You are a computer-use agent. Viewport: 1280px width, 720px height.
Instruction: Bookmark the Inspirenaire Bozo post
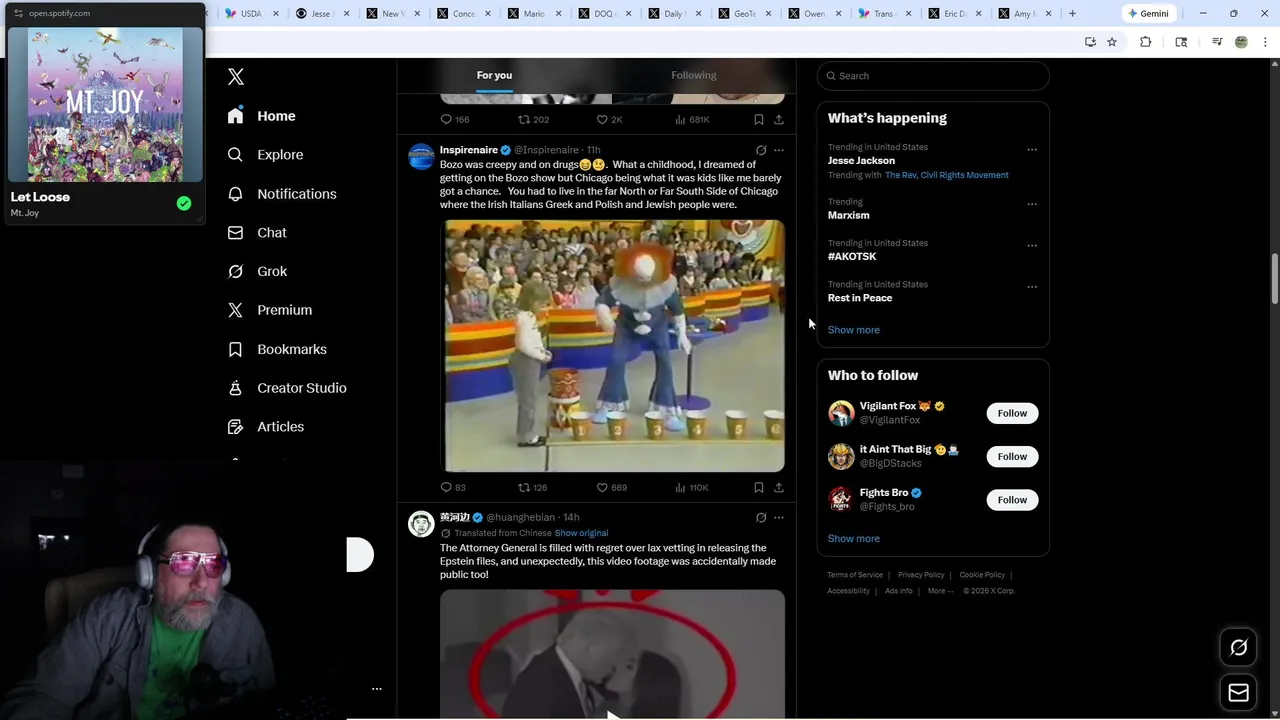pyautogui.click(x=759, y=488)
